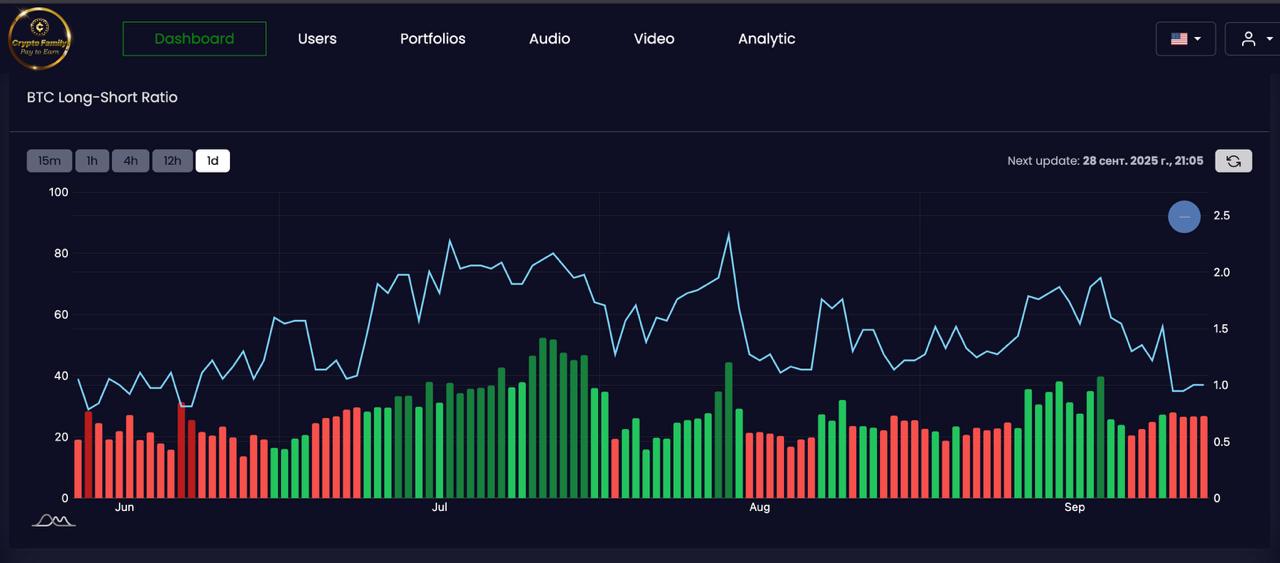The height and width of the screenshot is (563, 1280).
Task: Click the refresh icon beside Next update
Action: 1233,161
